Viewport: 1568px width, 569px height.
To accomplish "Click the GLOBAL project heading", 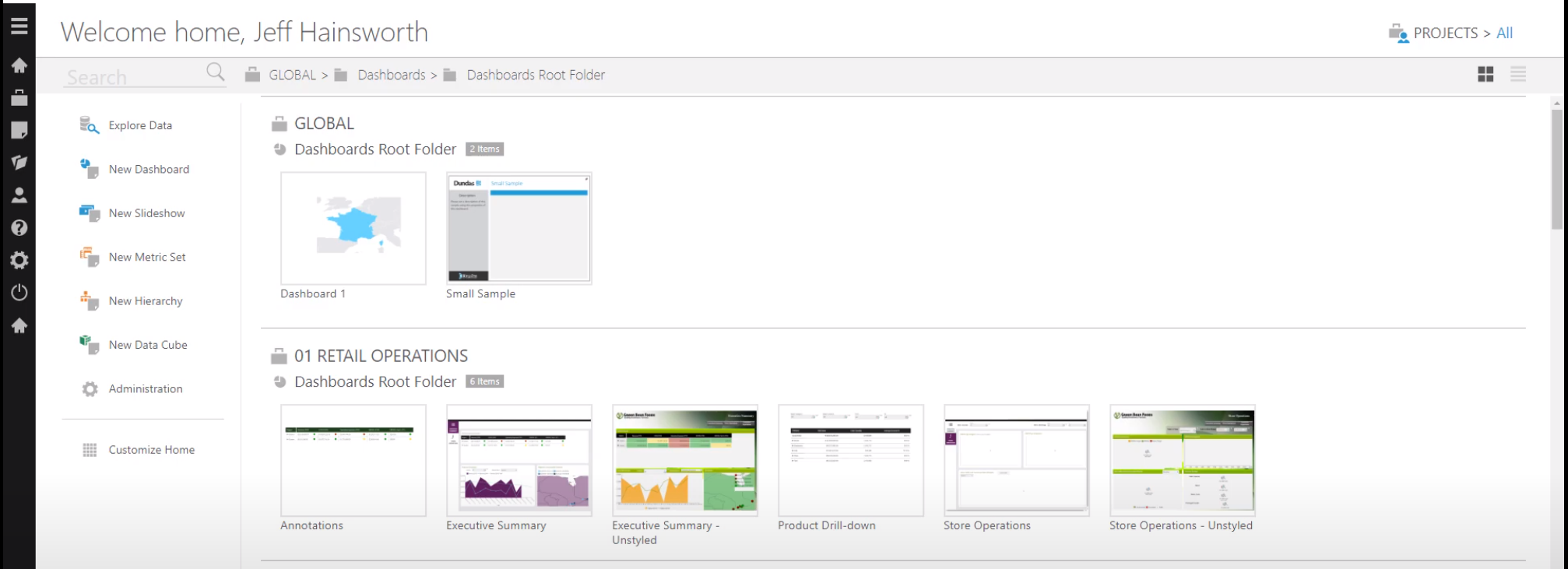I will tap(324, 124).
